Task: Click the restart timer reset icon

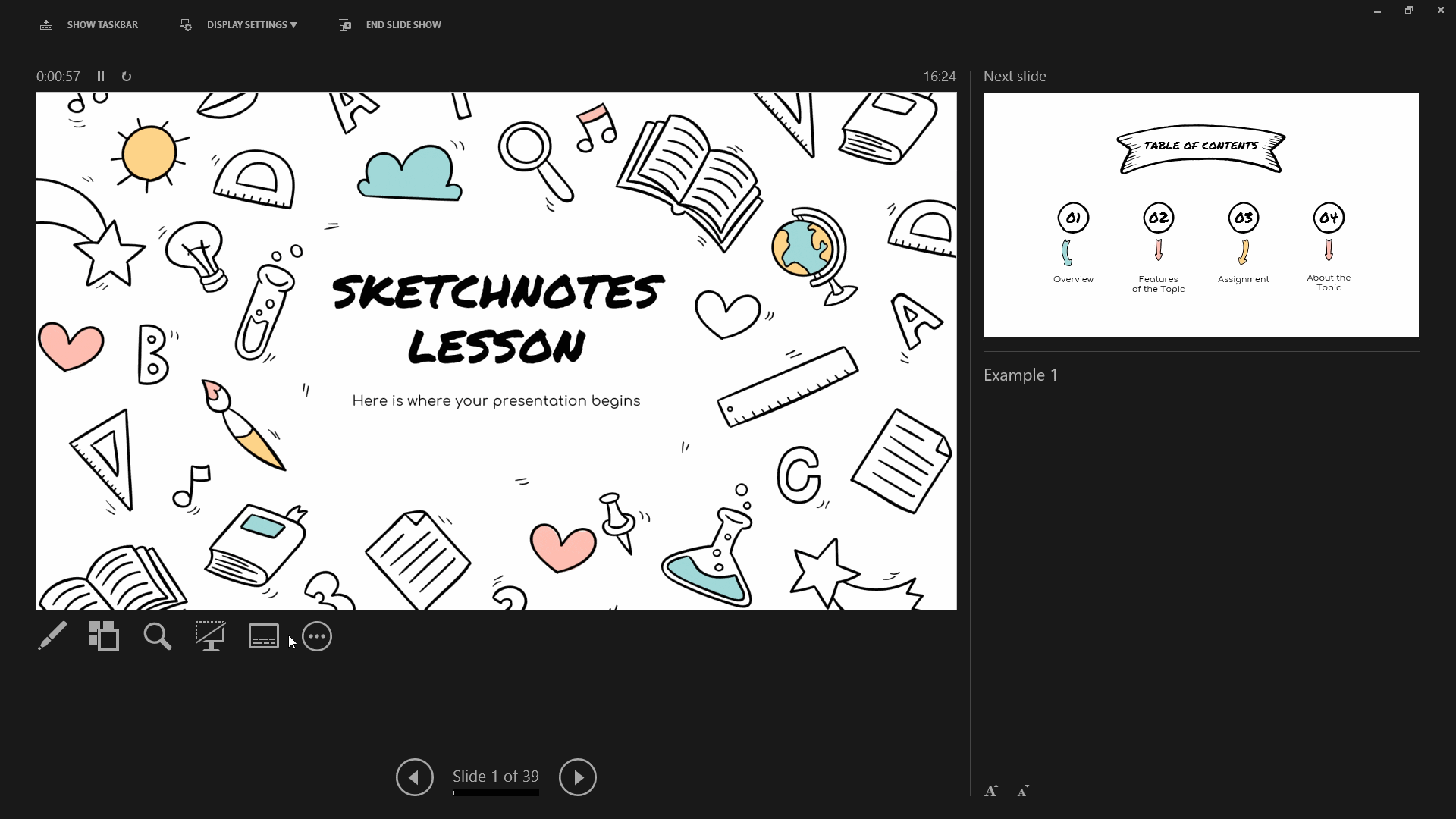Action: coord(127,76)
